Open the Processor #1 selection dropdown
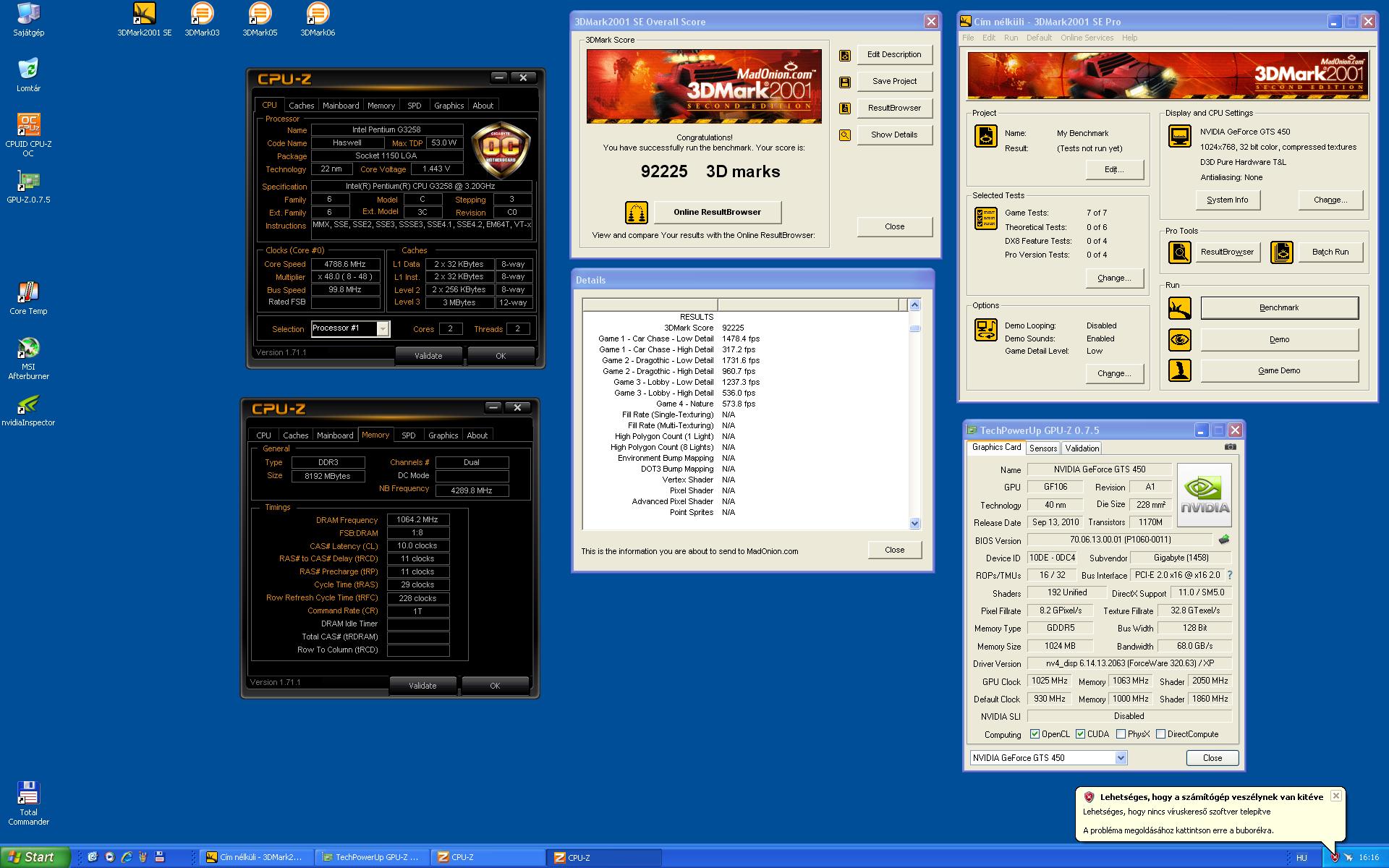 coord(383,329)
